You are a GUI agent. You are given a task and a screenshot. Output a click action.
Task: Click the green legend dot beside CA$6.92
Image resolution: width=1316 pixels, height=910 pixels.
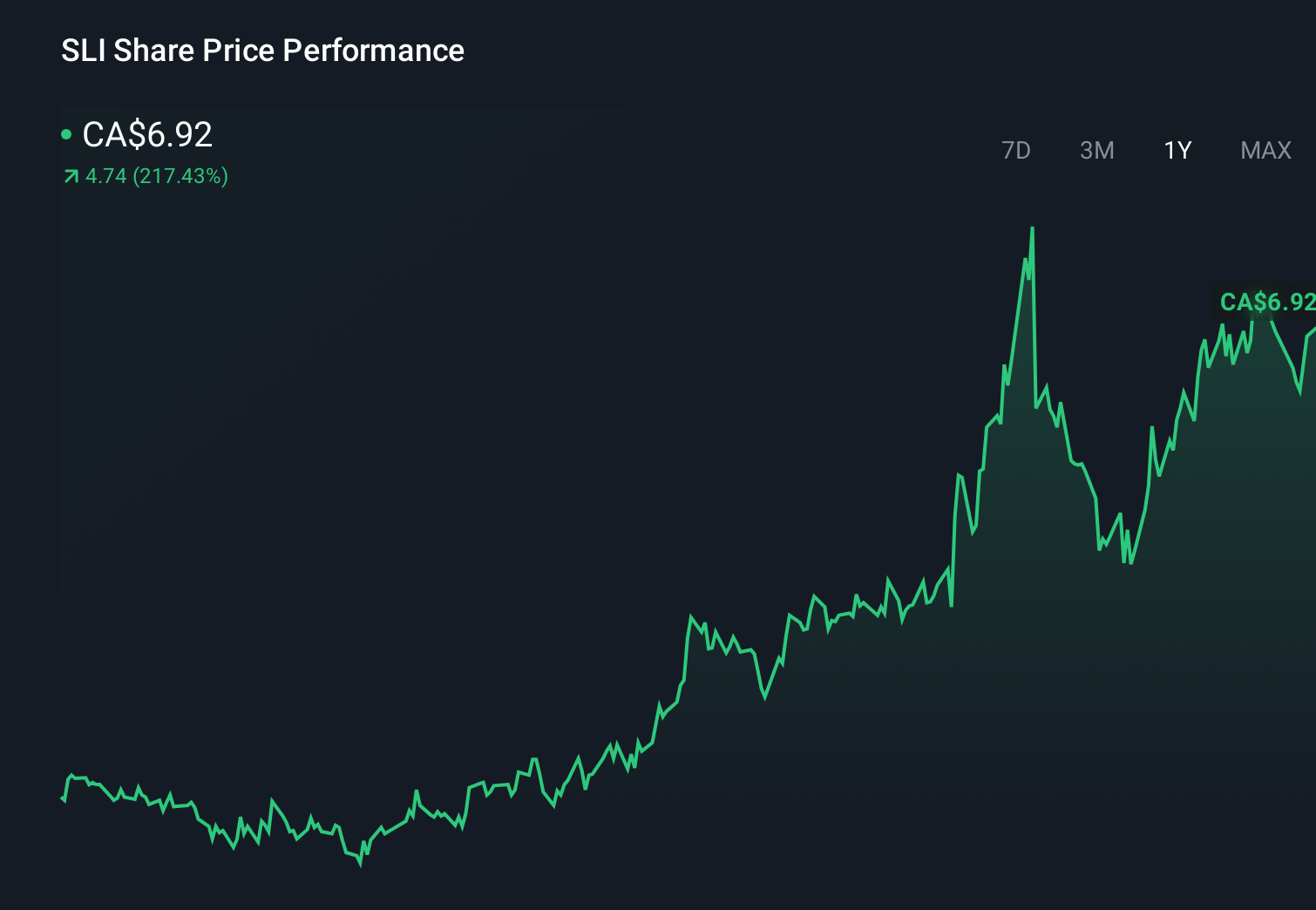tap(68, 134)
